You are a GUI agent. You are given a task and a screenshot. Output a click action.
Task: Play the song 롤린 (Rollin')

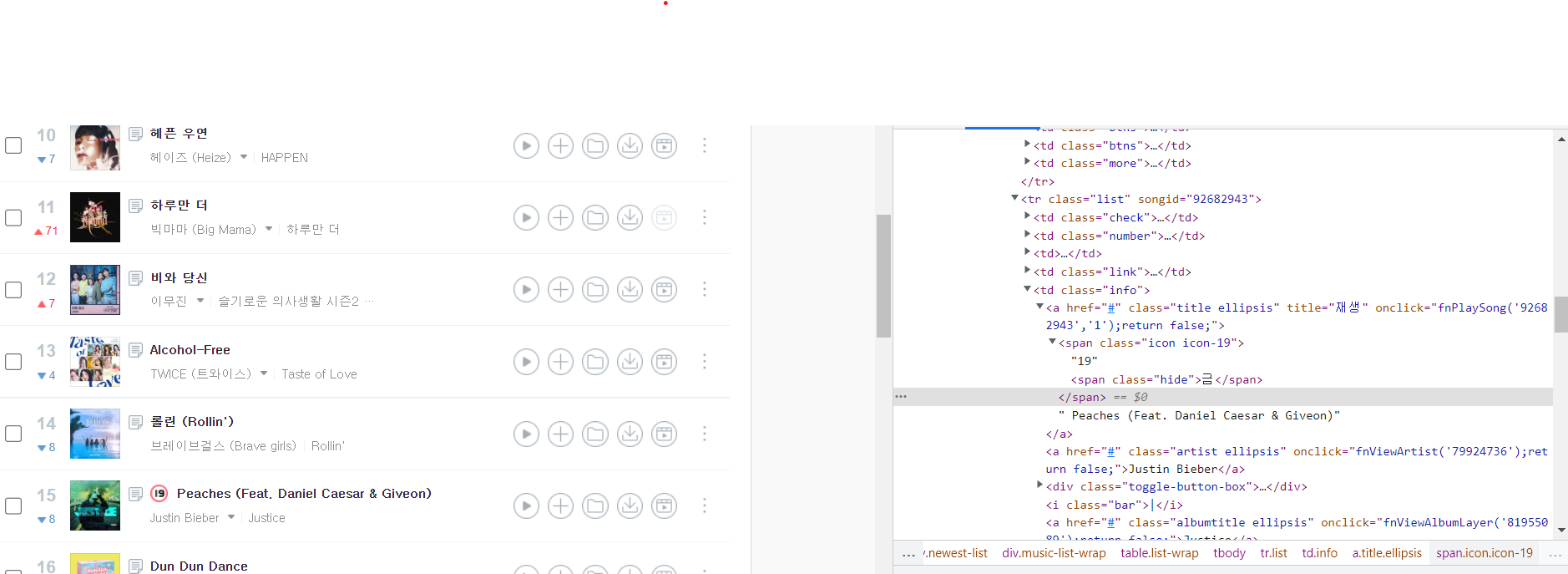[x=526, y=434]
